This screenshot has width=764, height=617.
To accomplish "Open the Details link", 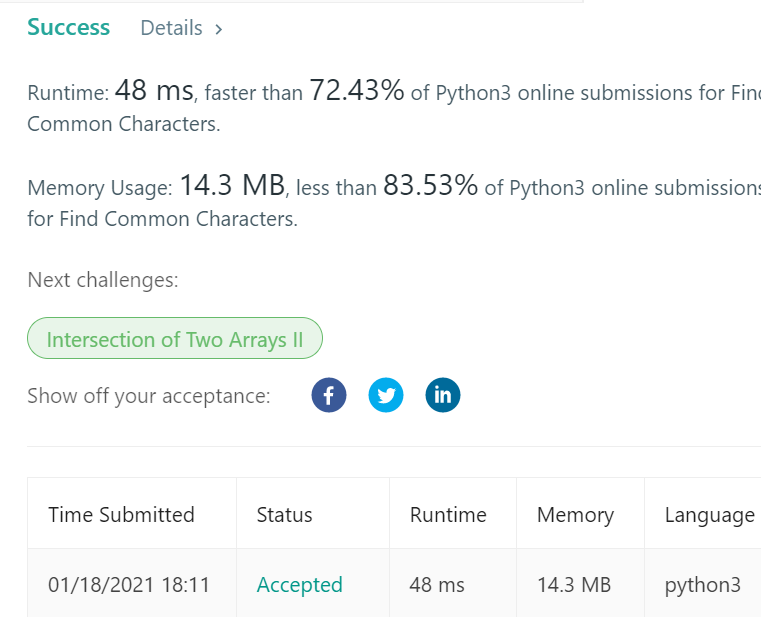I will [171, 28].
